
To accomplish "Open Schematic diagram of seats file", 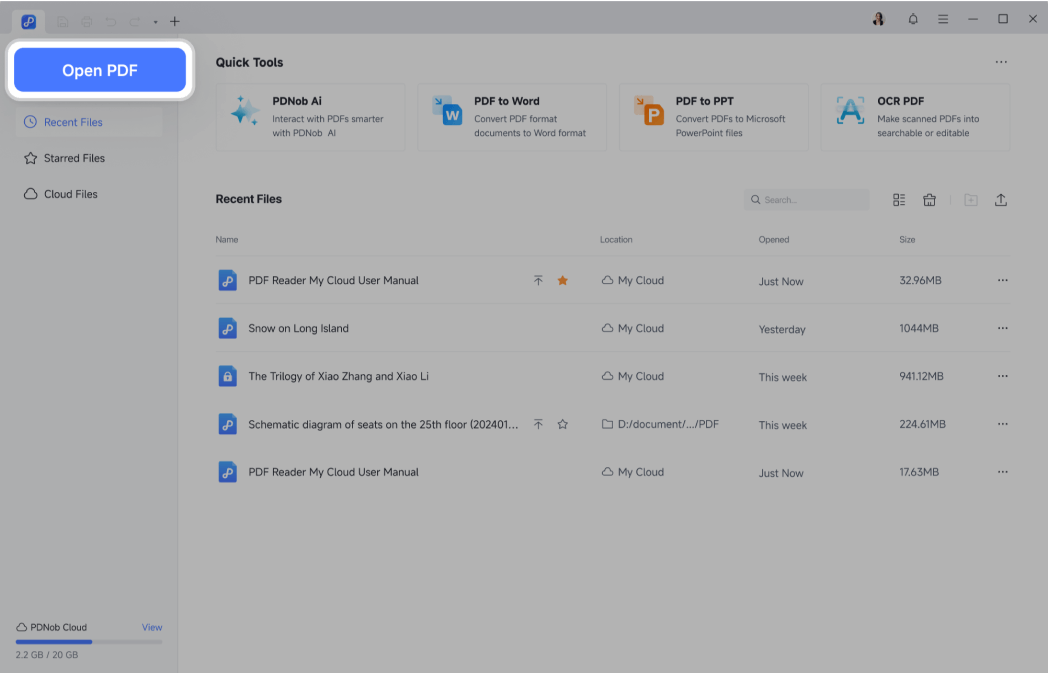I will click(x=383, y=424).
